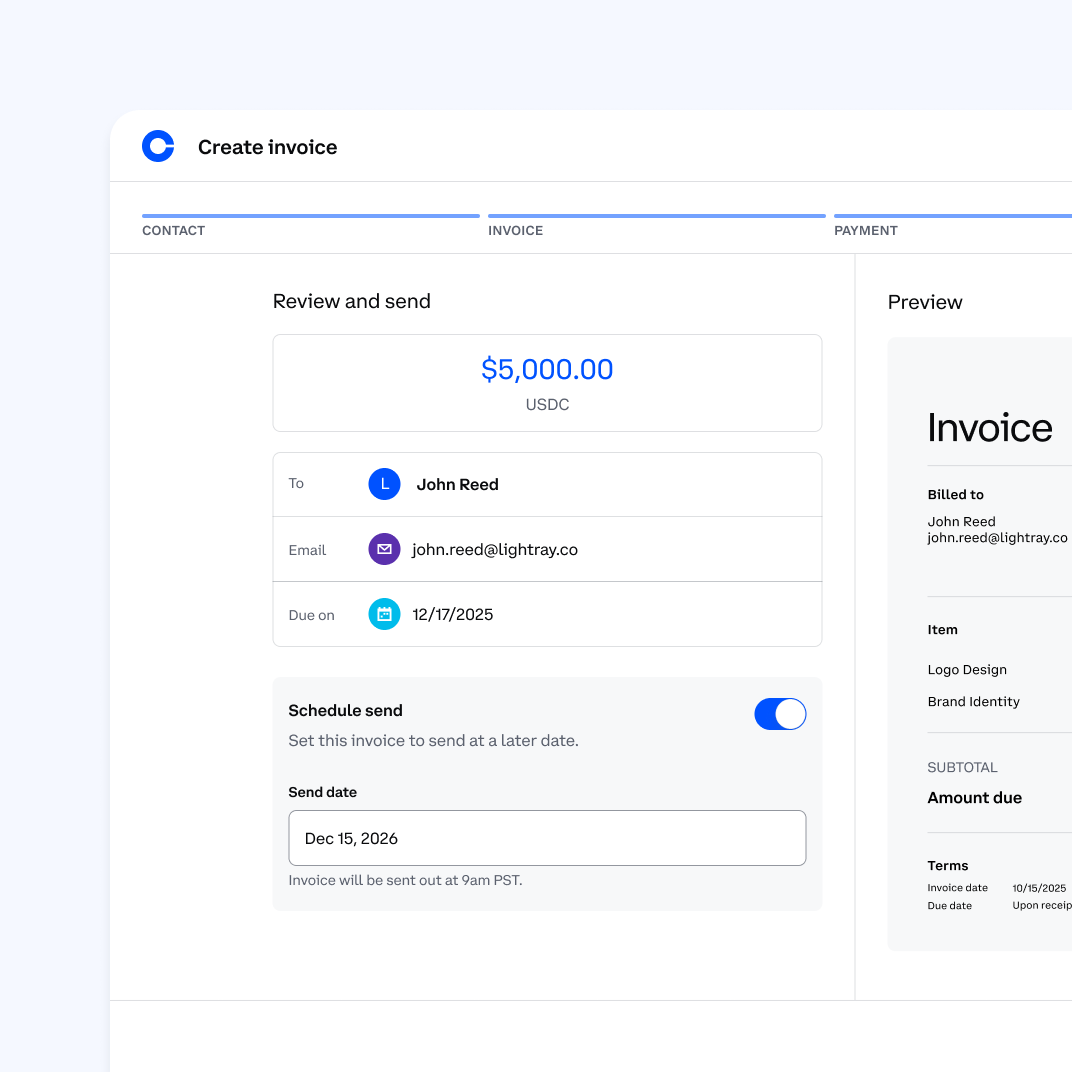Viewport: 1072px width, 1072px height.
Task: Click the invoice date 10/15/2025 in preview
Action: point(1039,888)
